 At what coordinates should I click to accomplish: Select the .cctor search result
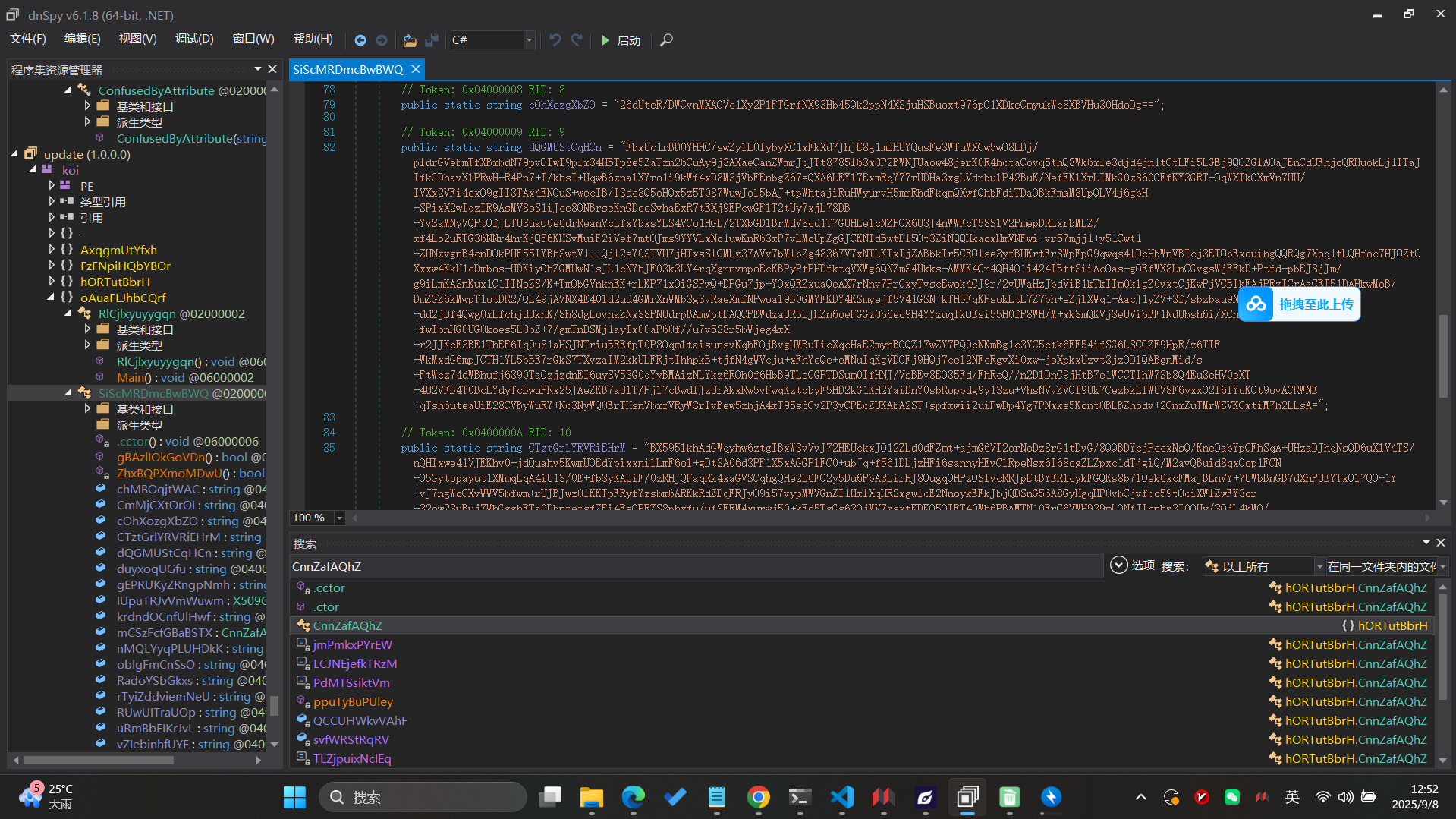862,587
